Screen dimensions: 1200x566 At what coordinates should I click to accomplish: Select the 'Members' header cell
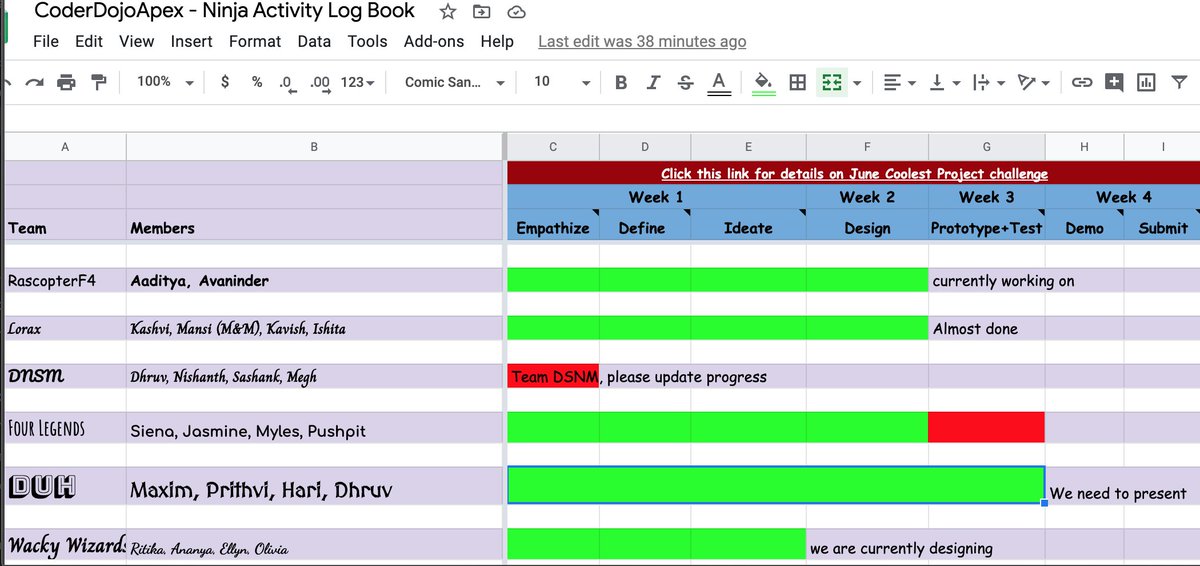click(314, 228)
